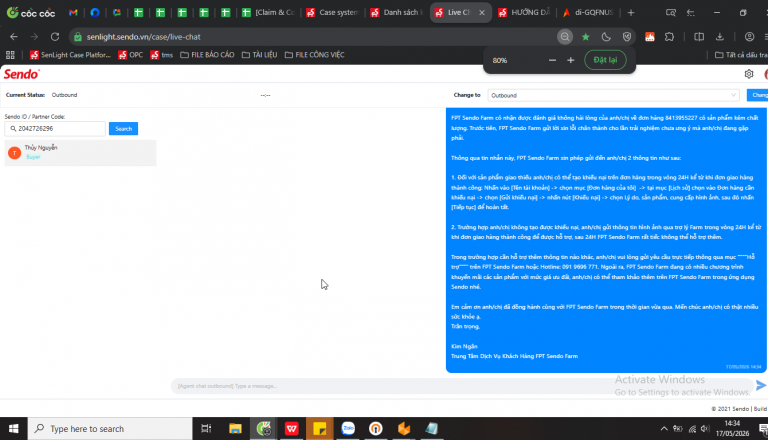Screen dimensions: 768x440
Task: Click the zoom magnifier in address bar
Action: (565, 37)
